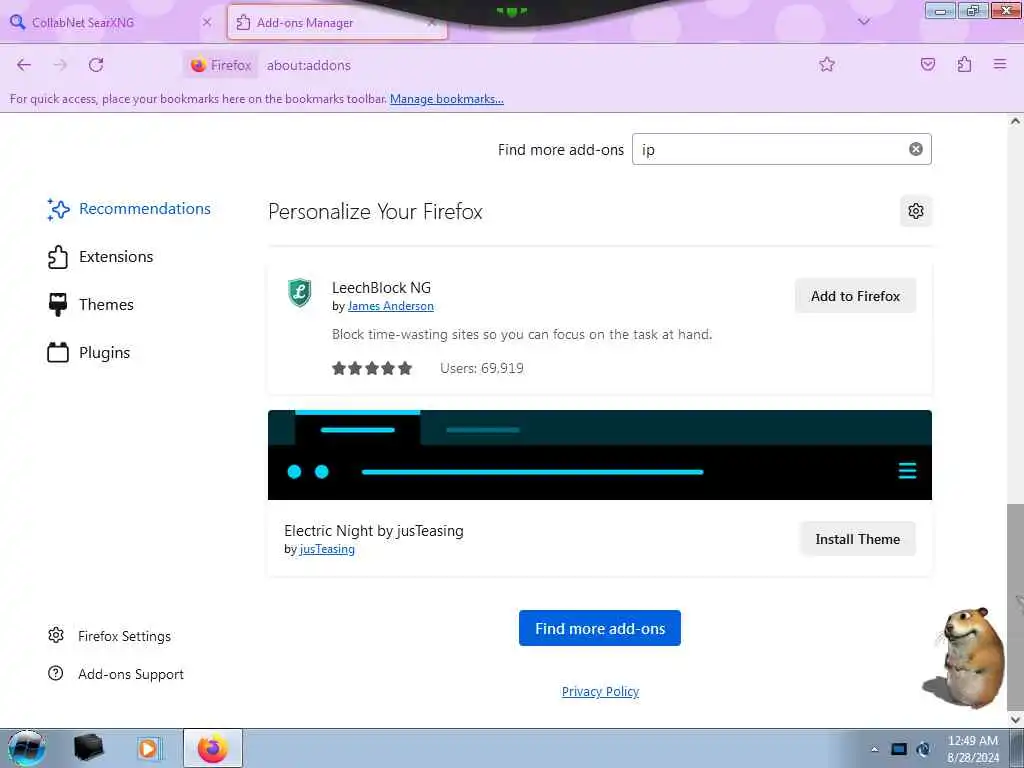Click Add to Firefox for LeechBlock NG
The width and height of the screenshot is (1024, 768).
[x=855, y=296]
